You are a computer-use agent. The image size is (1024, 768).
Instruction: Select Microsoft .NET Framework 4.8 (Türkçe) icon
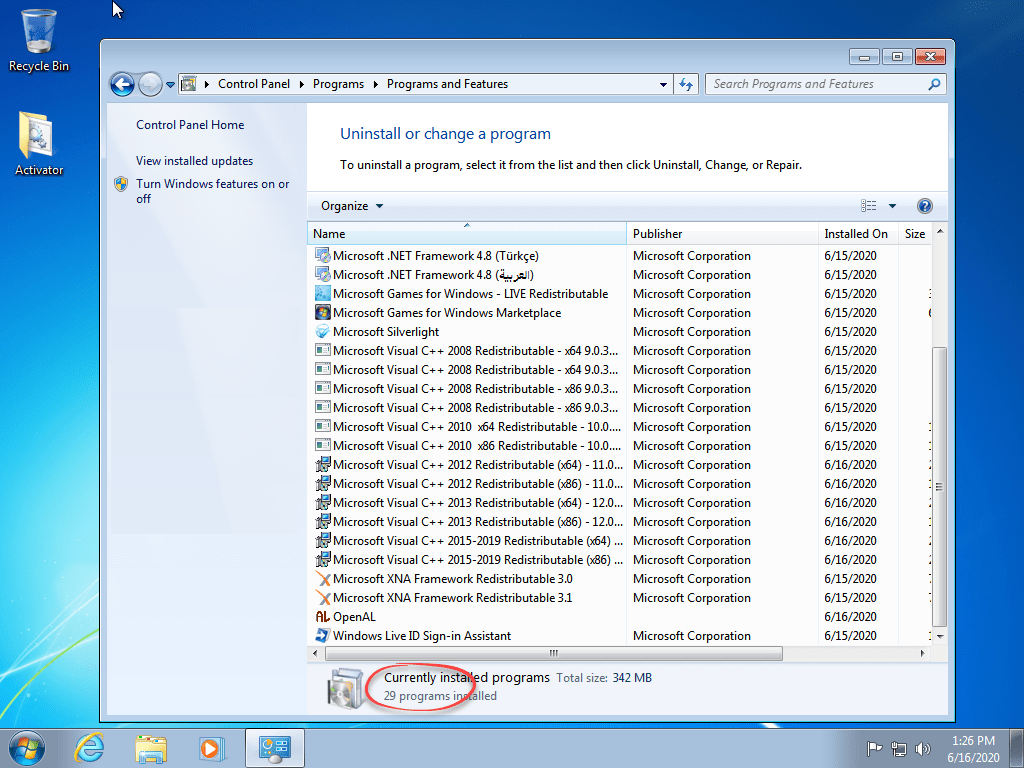[323, 255]
